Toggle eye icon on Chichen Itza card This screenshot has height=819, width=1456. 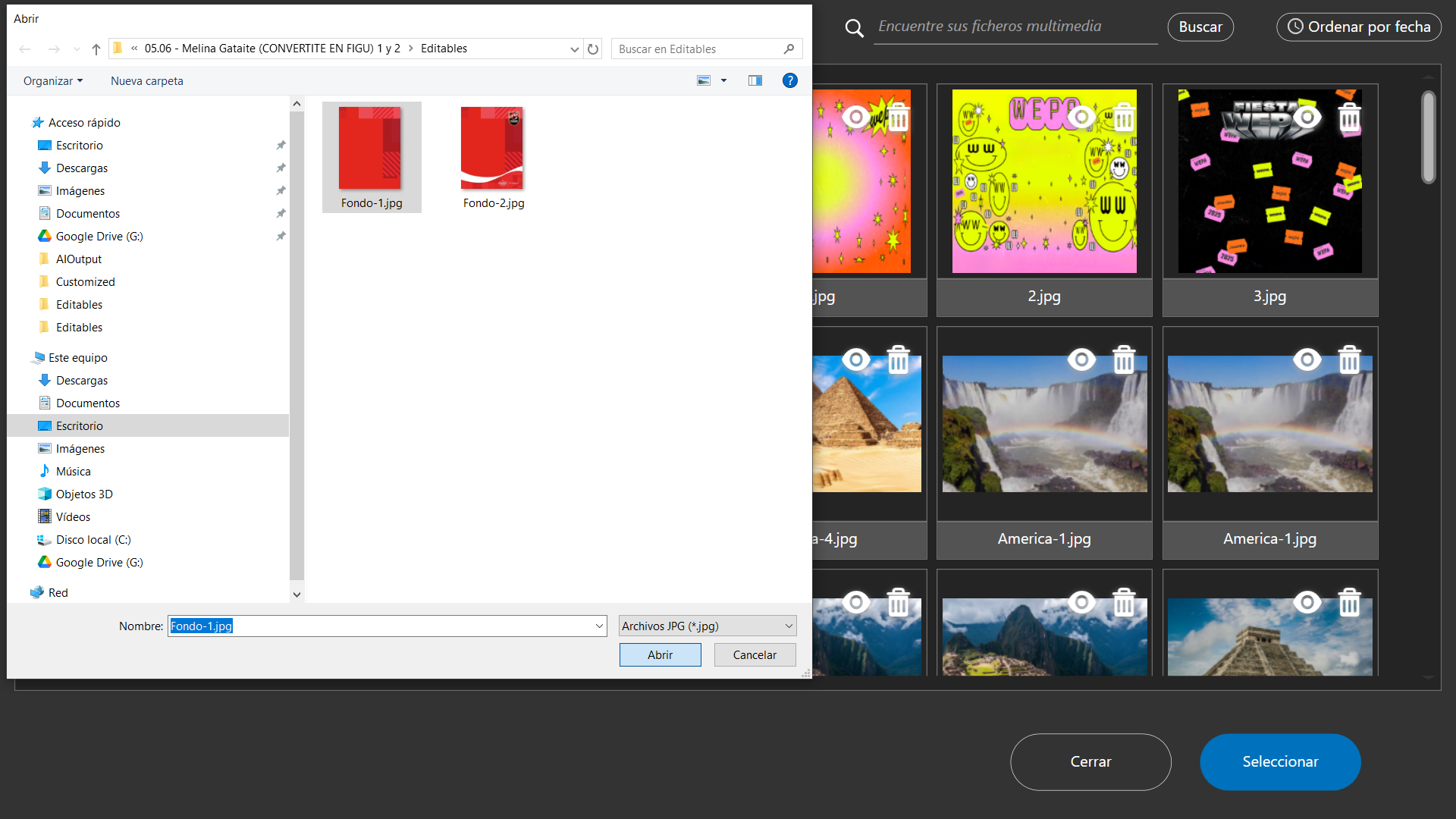click(1307, 602)
